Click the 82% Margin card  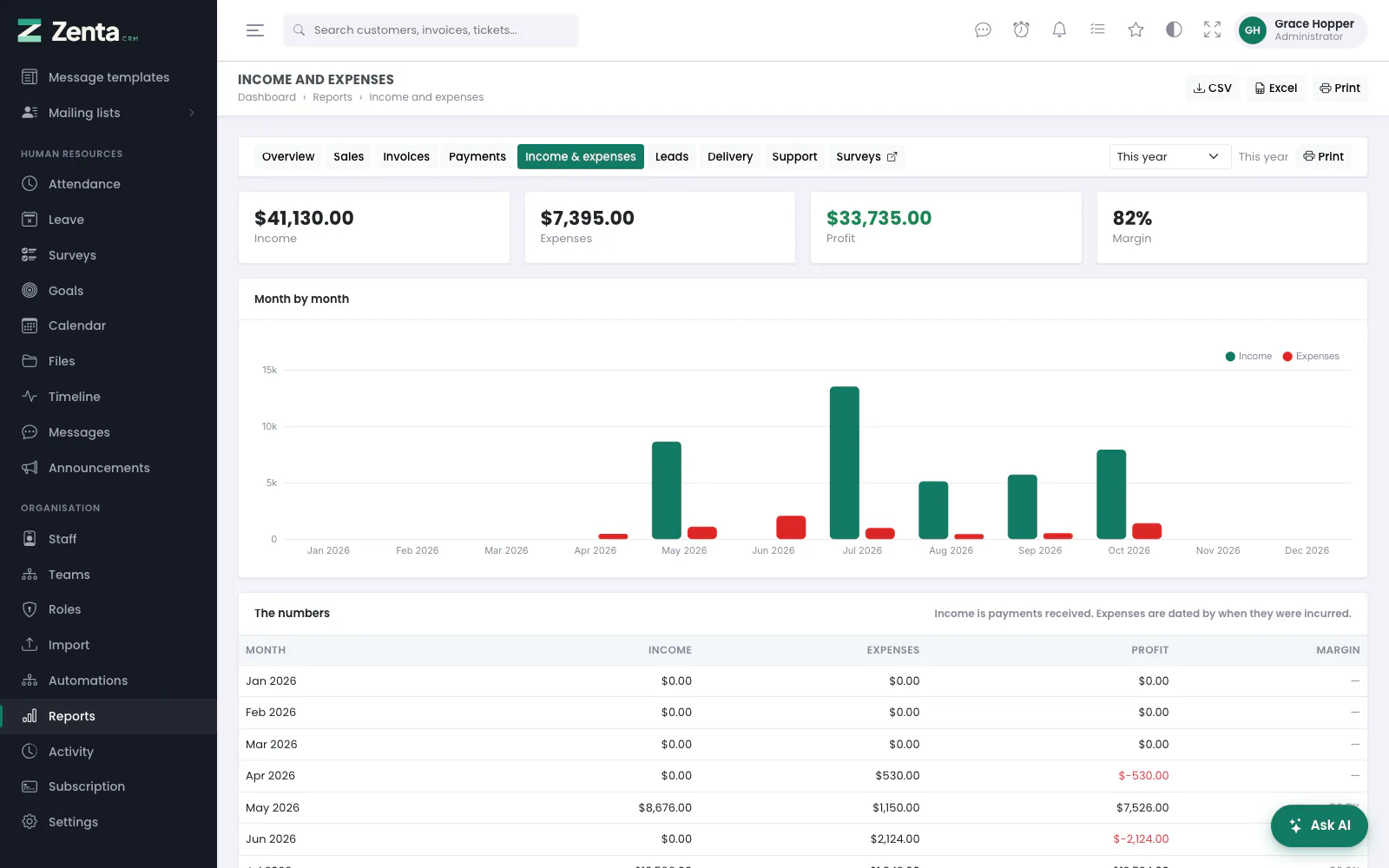[x=1232, y=227]
